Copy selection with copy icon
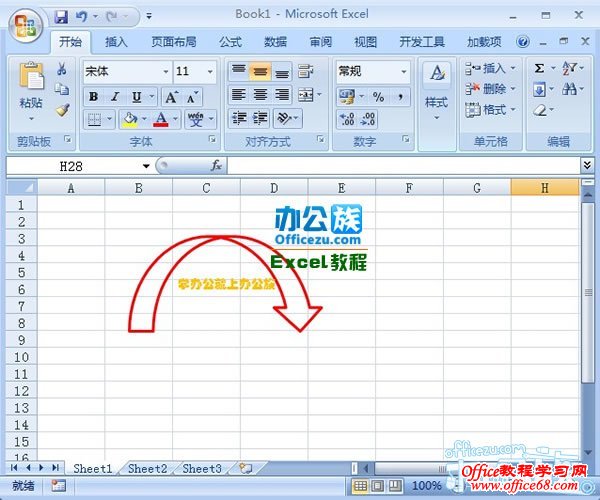The image size is (600, 500). tap(62, 90)
